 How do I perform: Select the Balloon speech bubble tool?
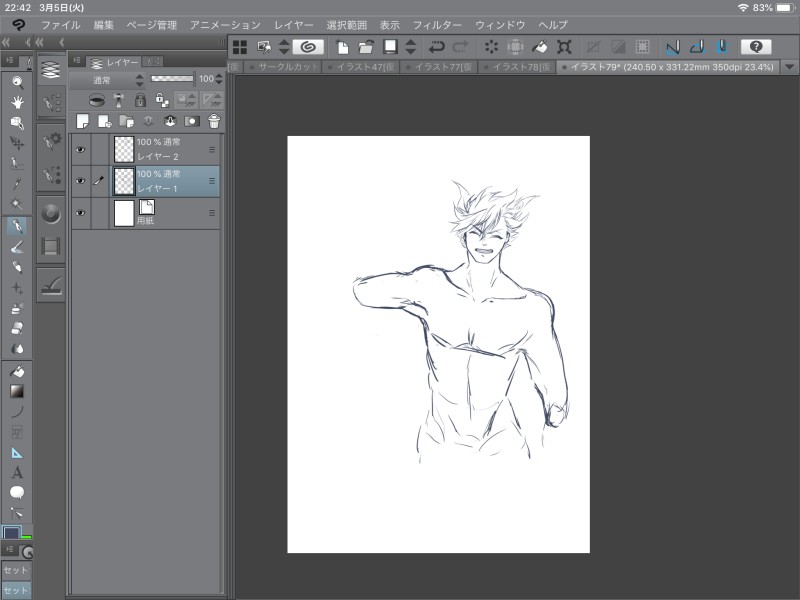pyautogui.click(x=17, y=492)
